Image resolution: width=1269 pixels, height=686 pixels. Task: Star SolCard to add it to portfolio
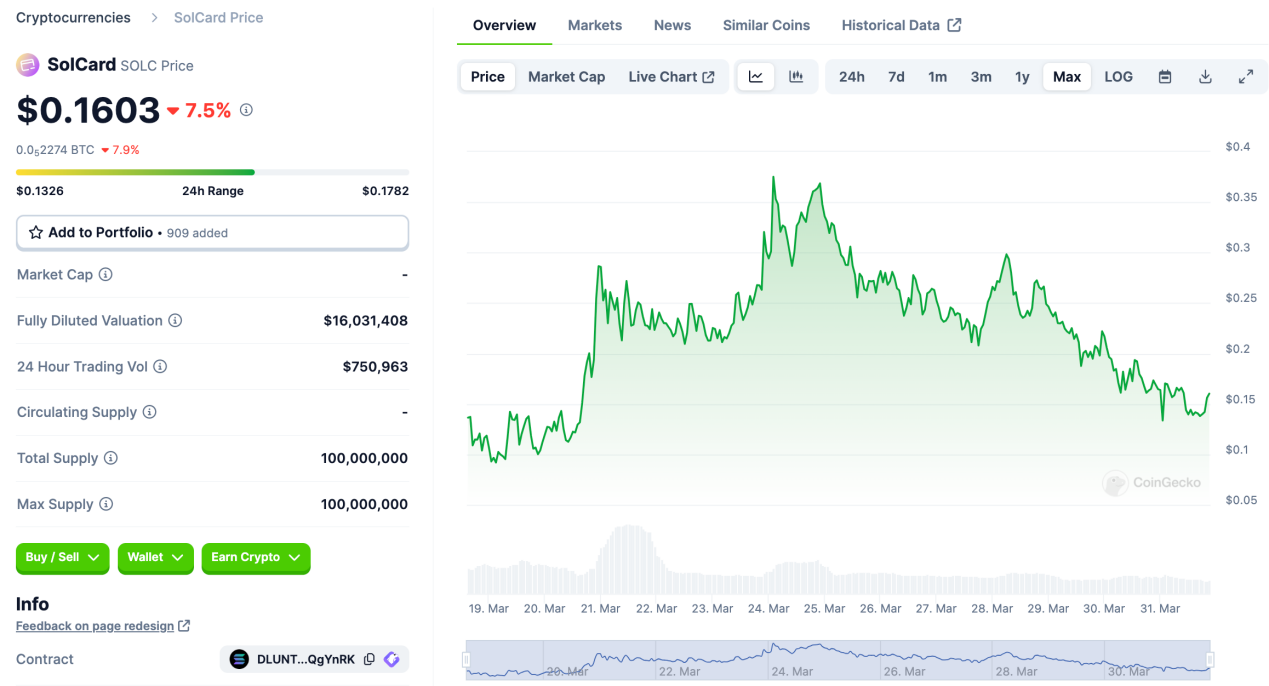[37, 232]
